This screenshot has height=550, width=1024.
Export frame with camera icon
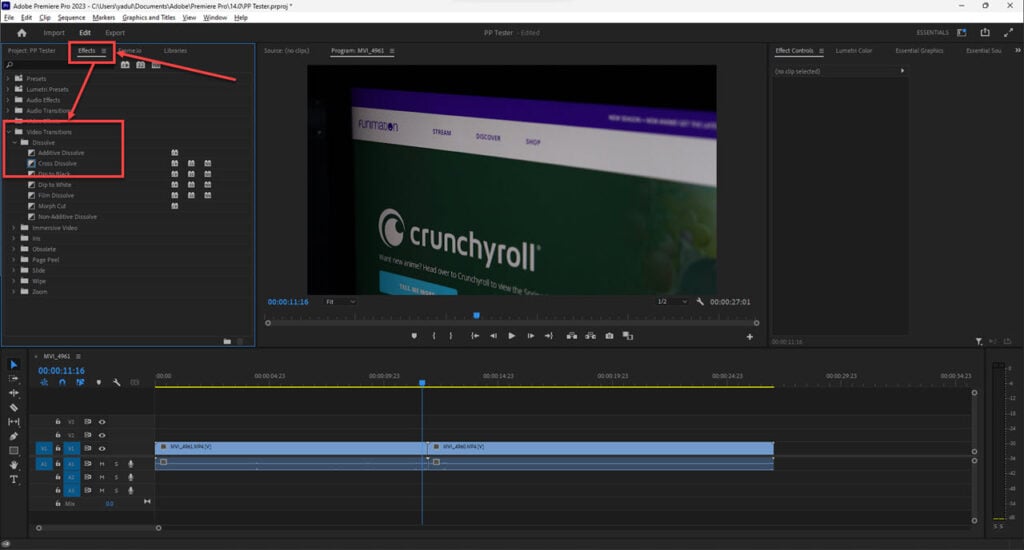(609, 336)
